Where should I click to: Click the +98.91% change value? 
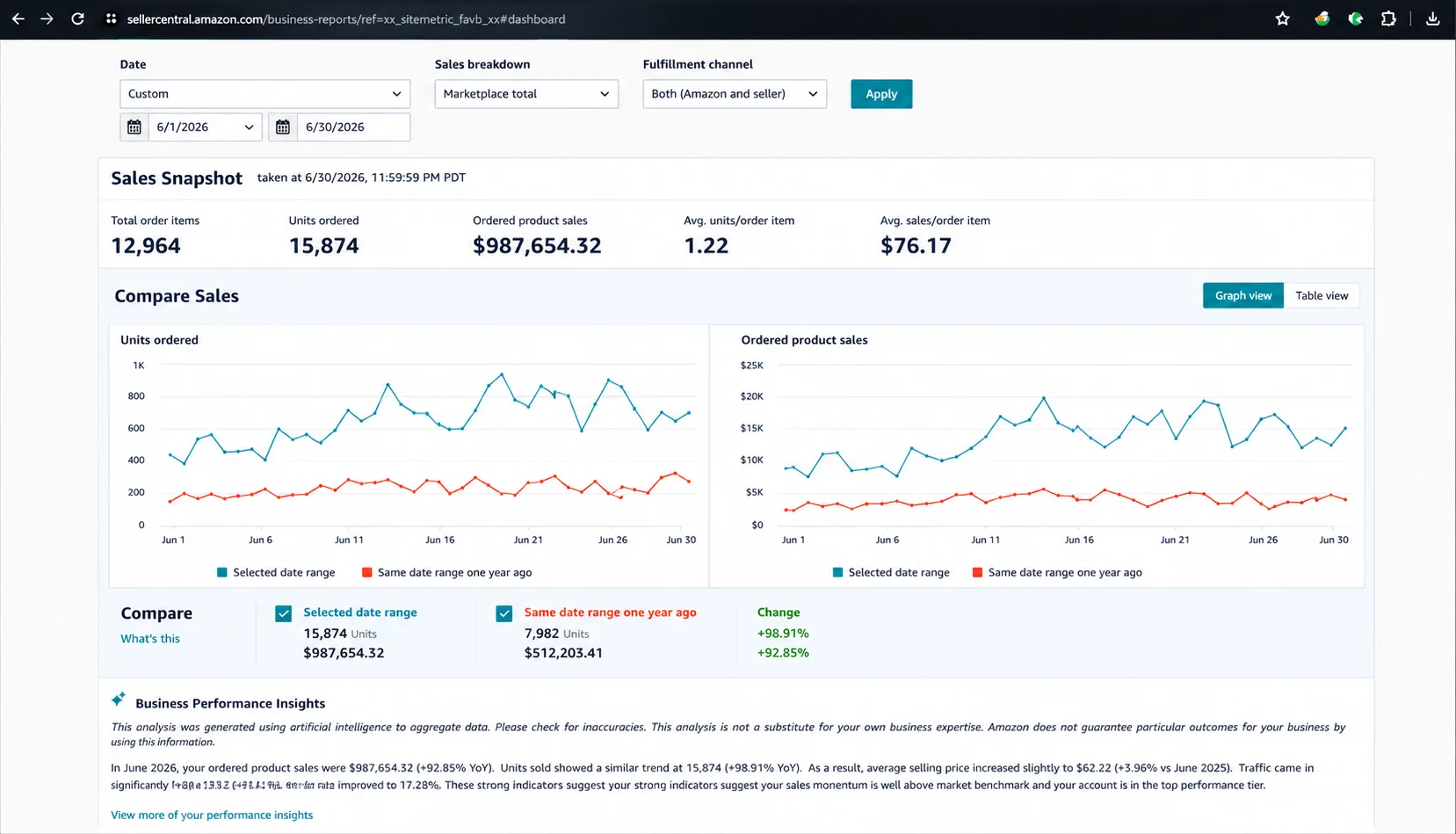click(783, 633)
